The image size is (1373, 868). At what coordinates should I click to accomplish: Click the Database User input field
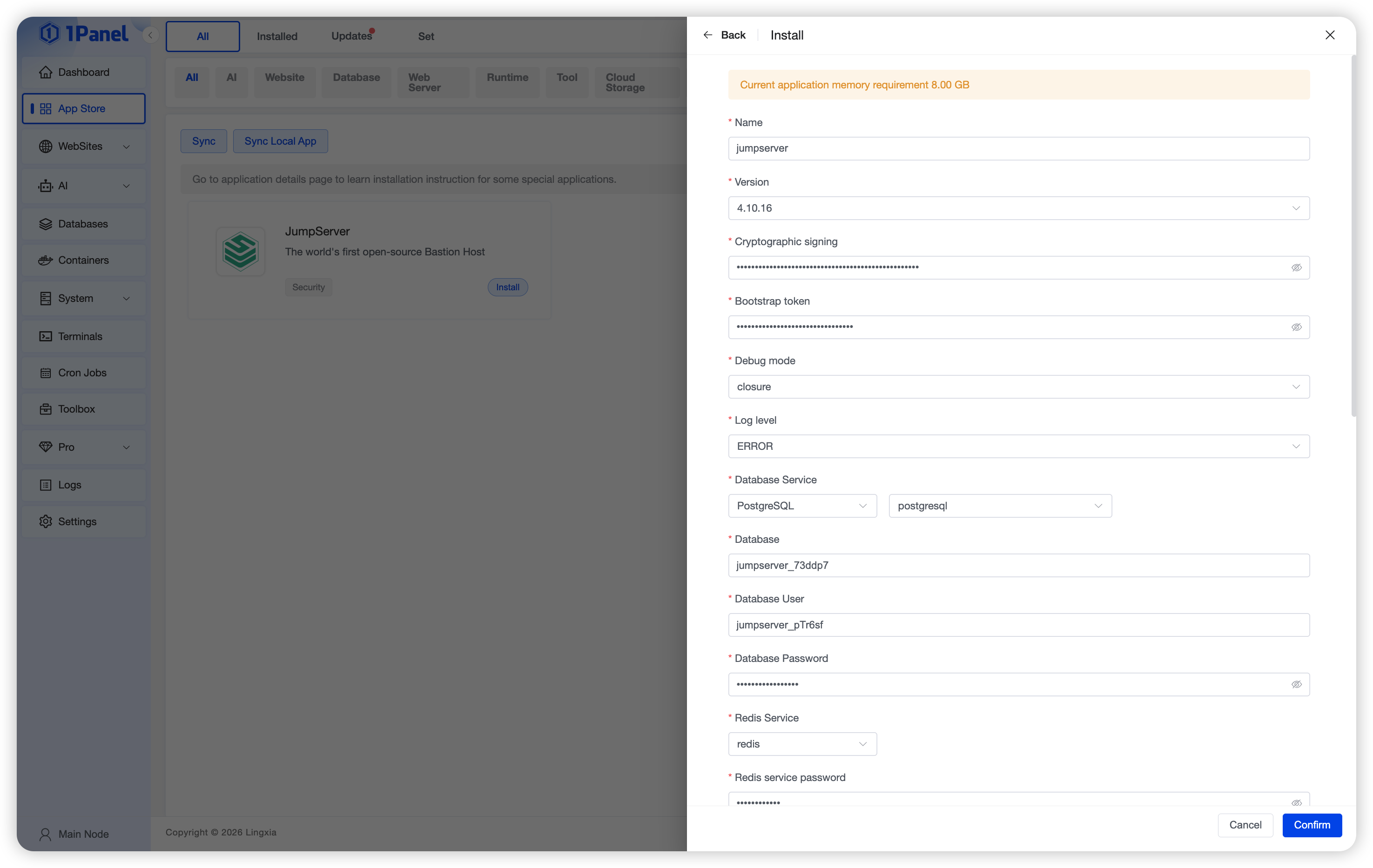(x=1018, y=625)
